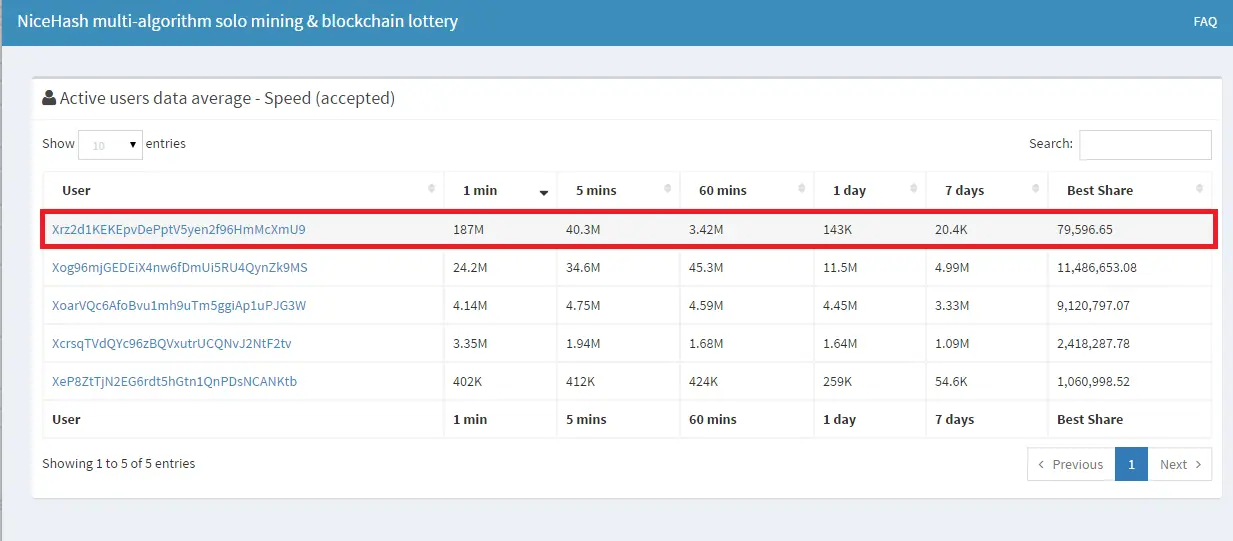Open user XcrsqTVdQYc96zBQVxutrUCQNvJ2NtF2tv
The height and width of the screenshot is (541, 1233).
pyautogui.click(x=171, y=343)
